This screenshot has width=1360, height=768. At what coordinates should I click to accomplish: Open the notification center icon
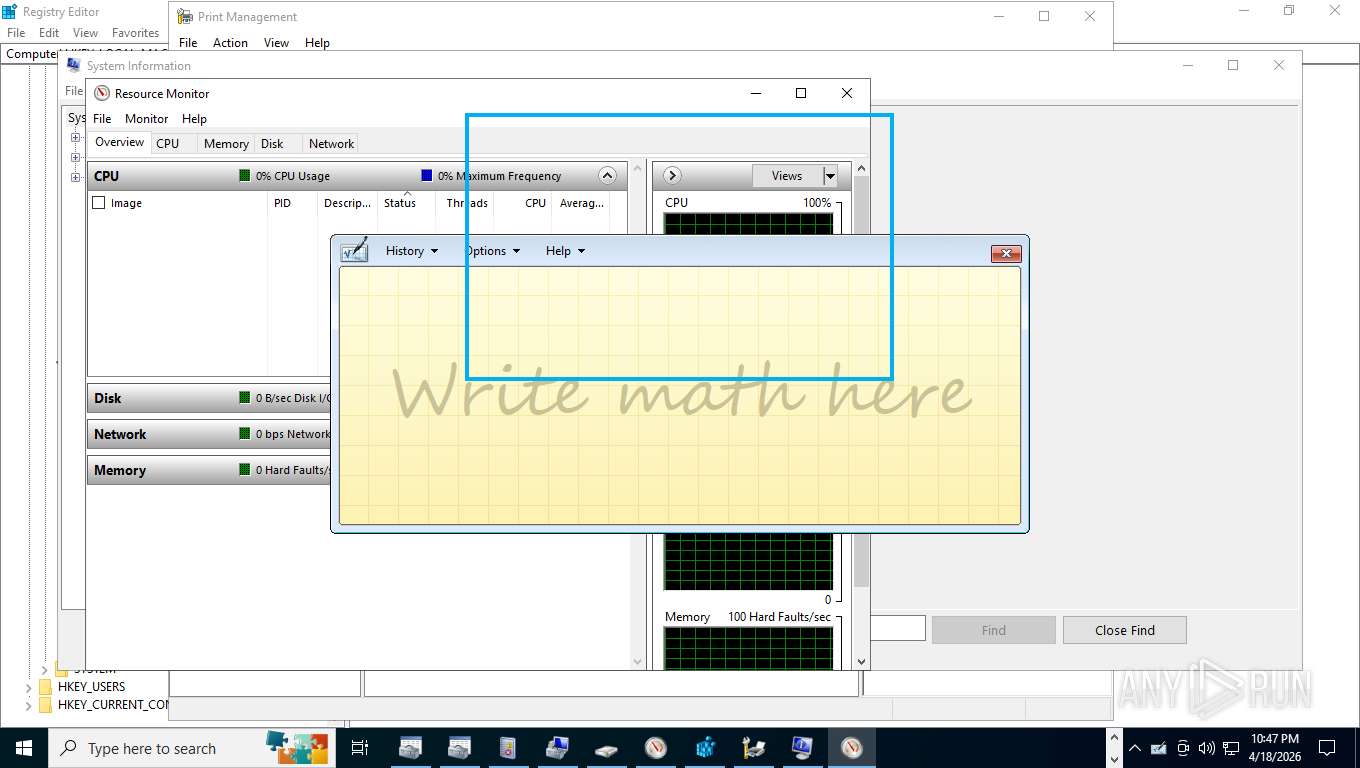1327,748
